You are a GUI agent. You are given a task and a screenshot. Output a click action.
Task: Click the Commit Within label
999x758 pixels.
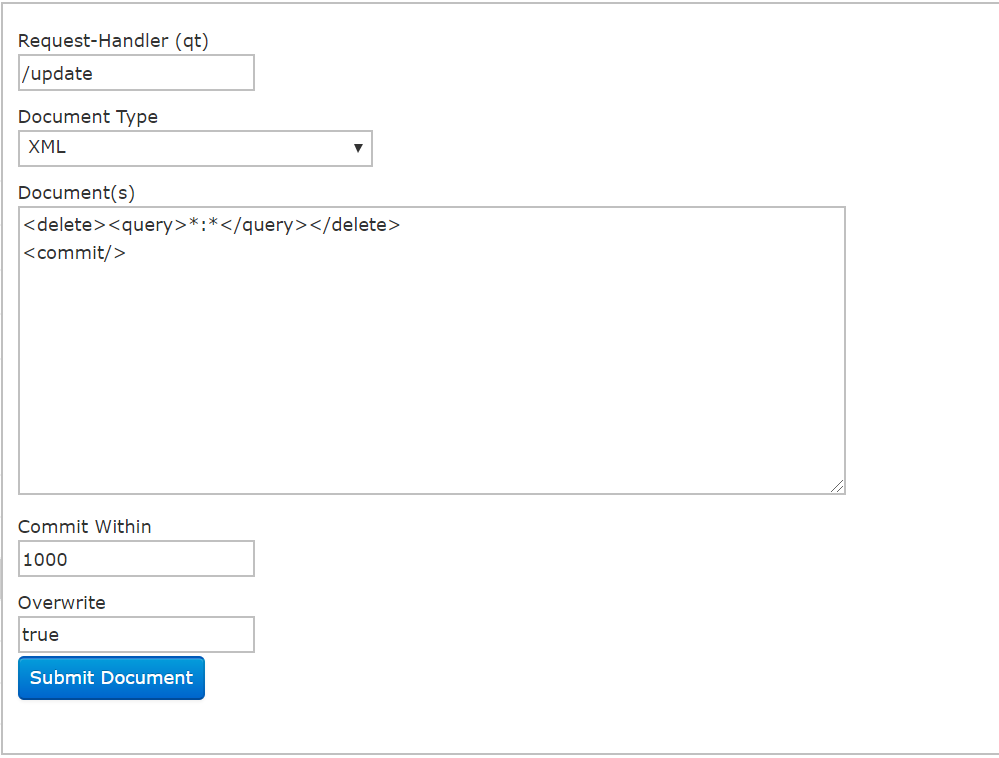85,527
